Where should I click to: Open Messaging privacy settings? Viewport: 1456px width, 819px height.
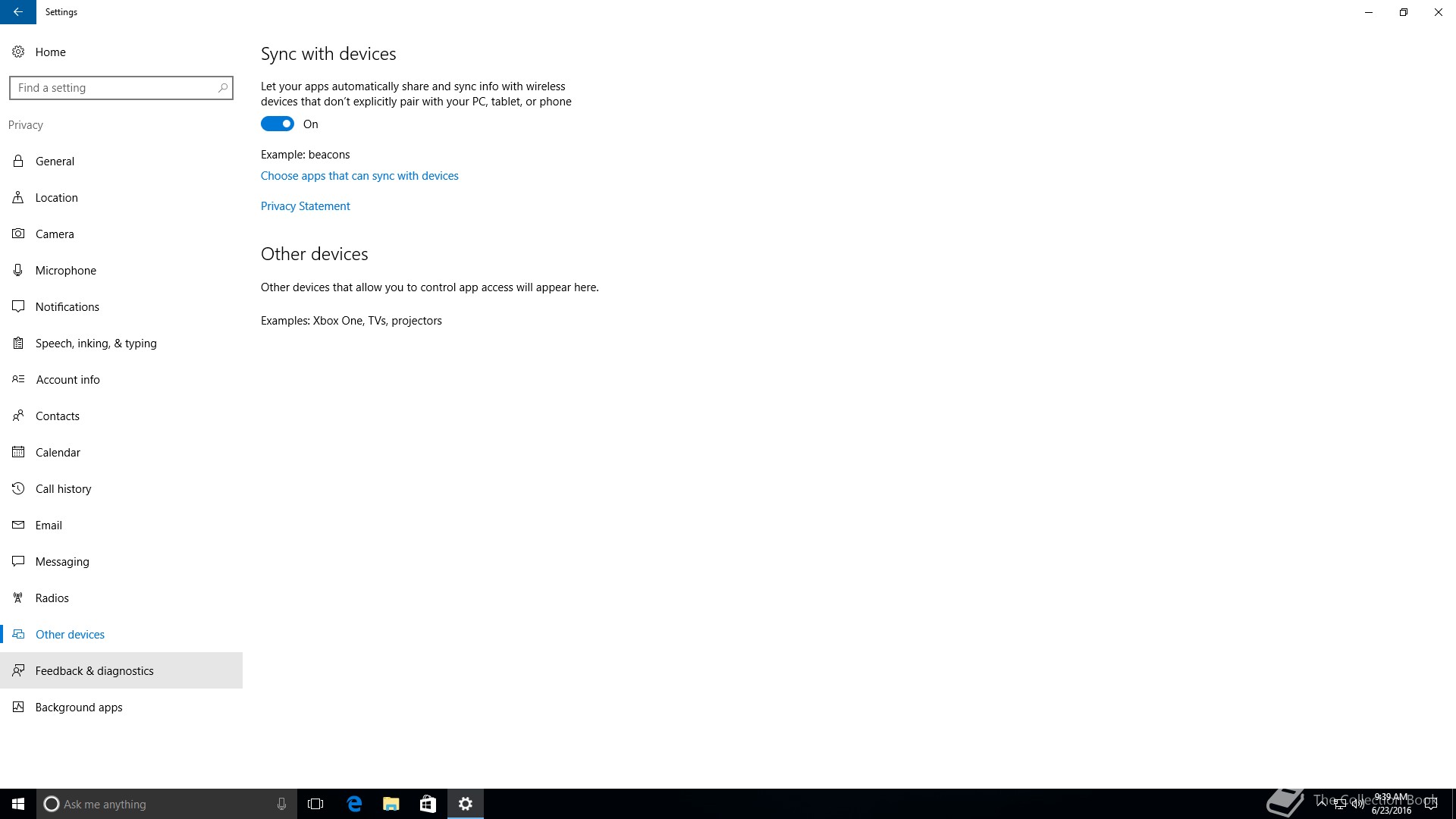tap(121, 561)
